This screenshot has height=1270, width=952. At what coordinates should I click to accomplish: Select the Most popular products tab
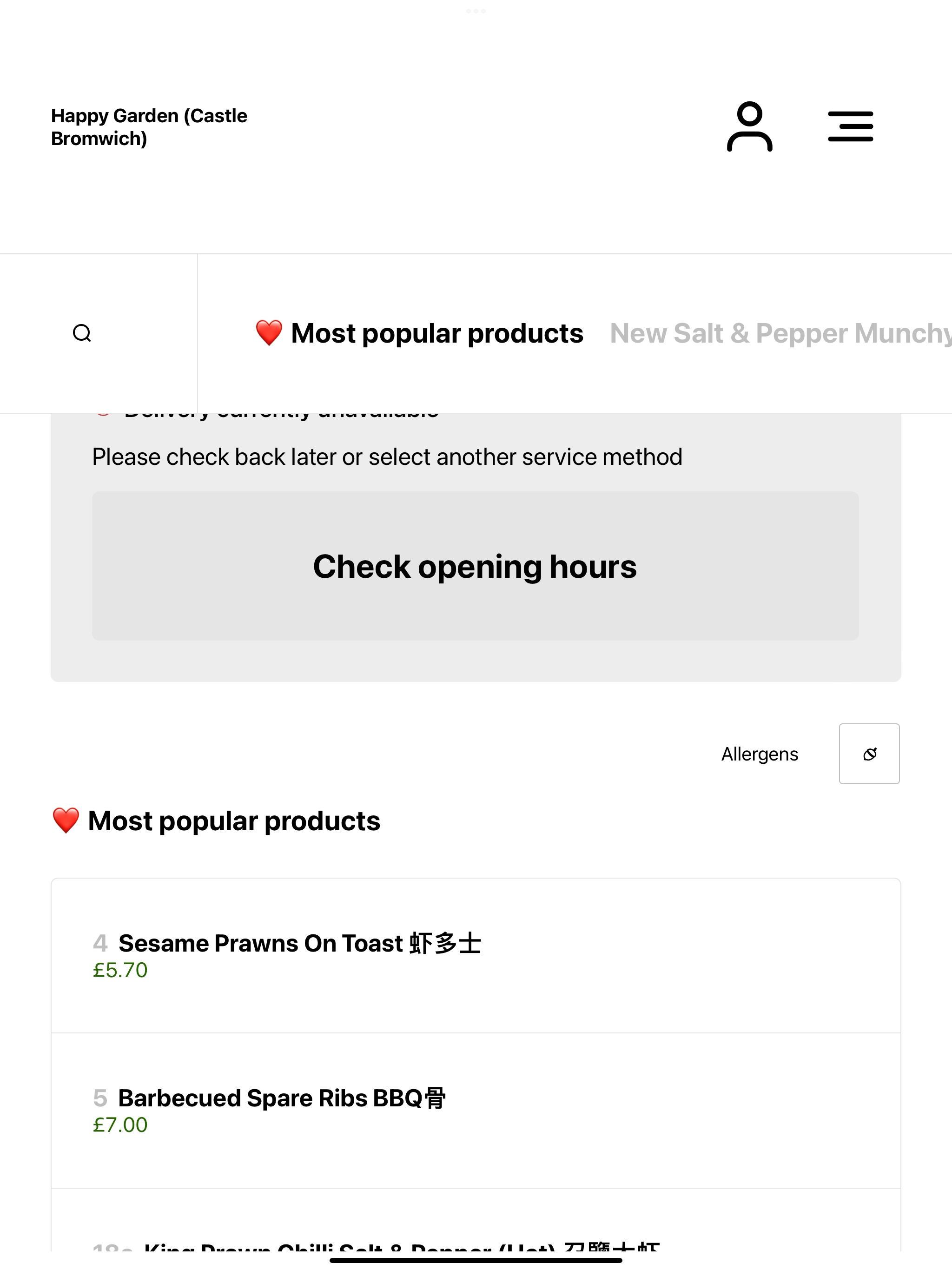pyautogui.click(x=419, y=333)
